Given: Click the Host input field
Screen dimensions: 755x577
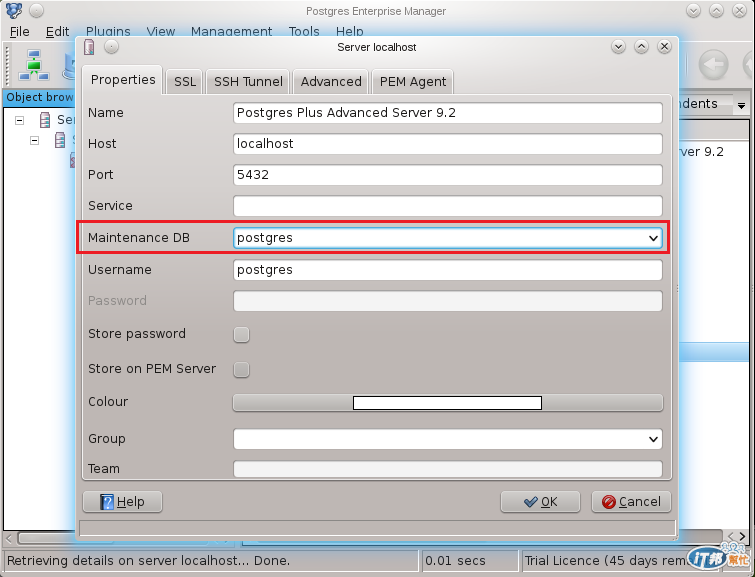Looking at the screenshot, I should coord(448,144).
